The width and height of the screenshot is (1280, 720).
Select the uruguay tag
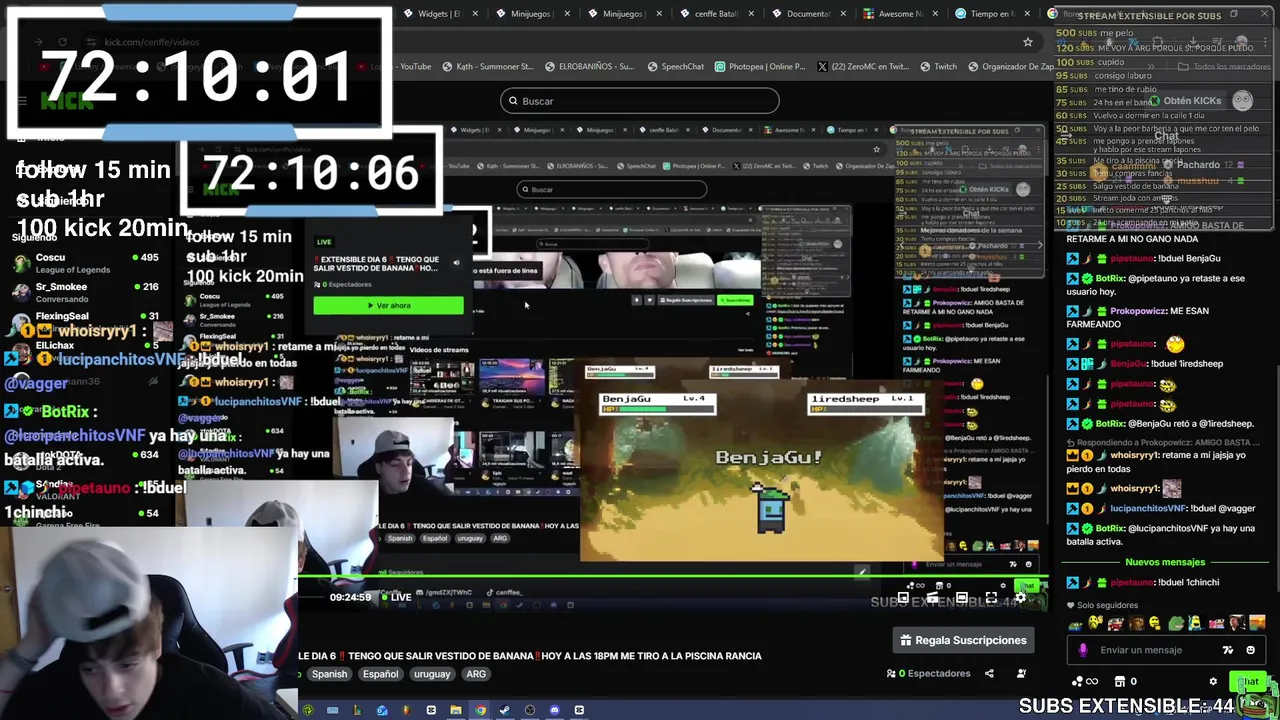[432, 674]
